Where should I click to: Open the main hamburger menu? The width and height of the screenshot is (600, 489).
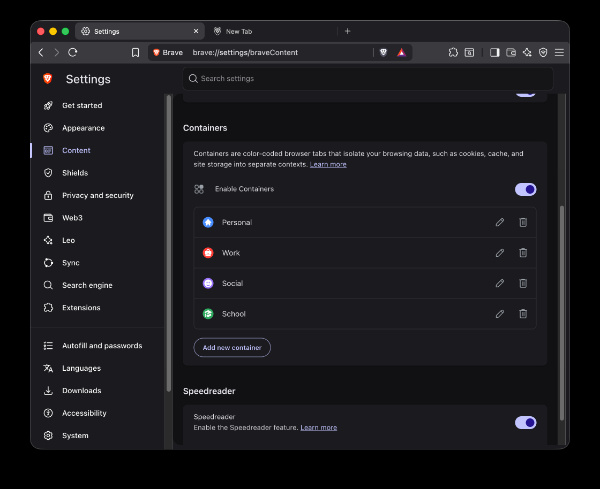tap(559, 52)
